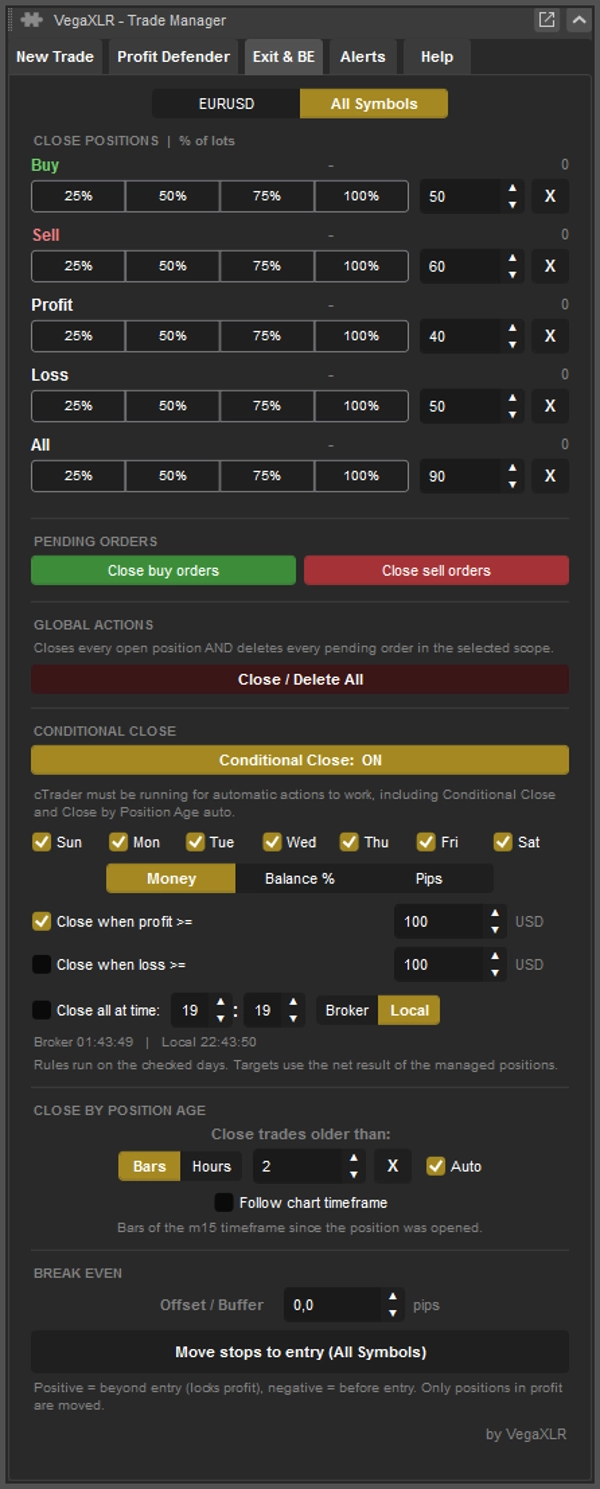Click the X button beside position age value
This screenshot has height=1489, width=600.
click(x=393, y=1166)
